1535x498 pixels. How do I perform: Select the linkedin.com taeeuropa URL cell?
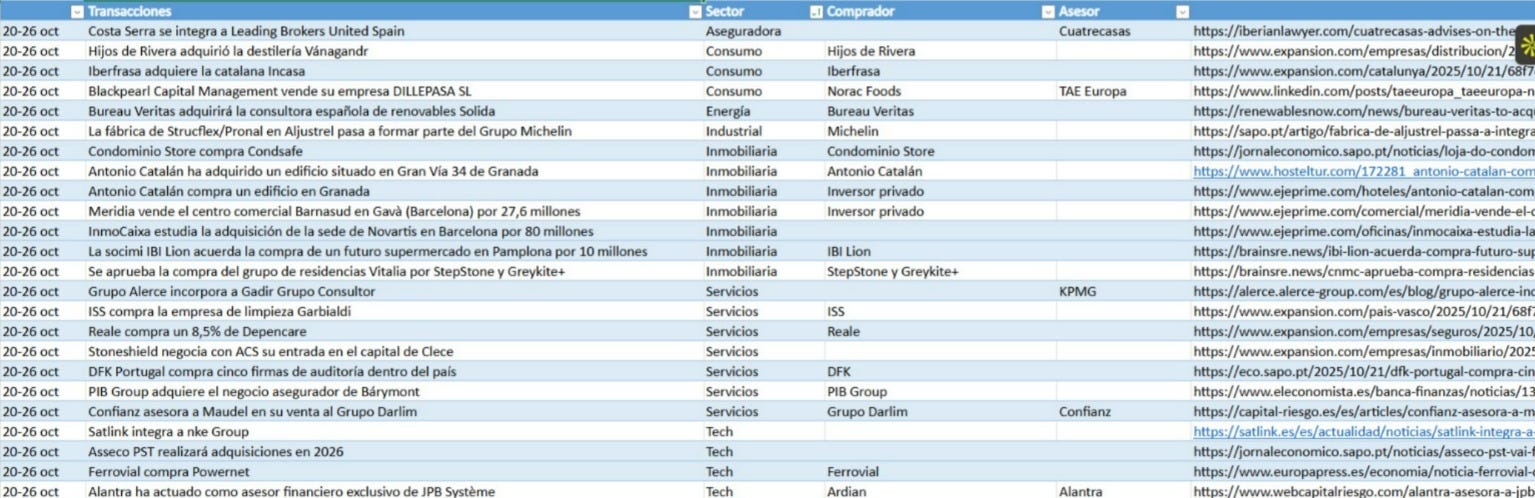coord(1362,91)
